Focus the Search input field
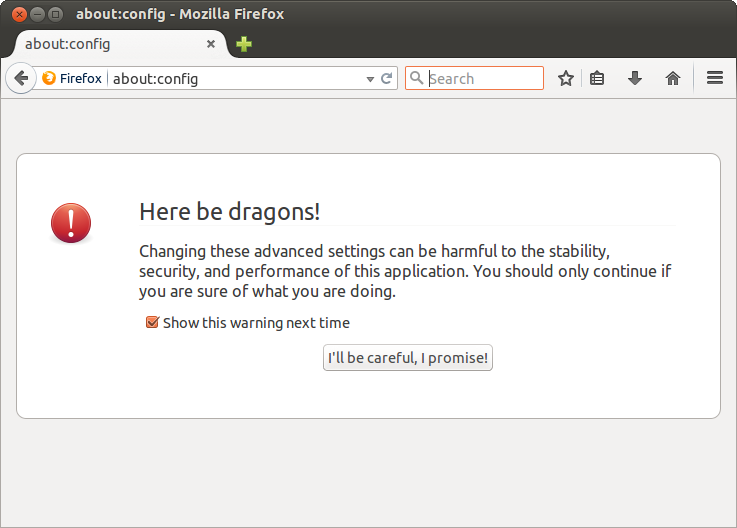 pyautogui.click(x=485, y=78)
